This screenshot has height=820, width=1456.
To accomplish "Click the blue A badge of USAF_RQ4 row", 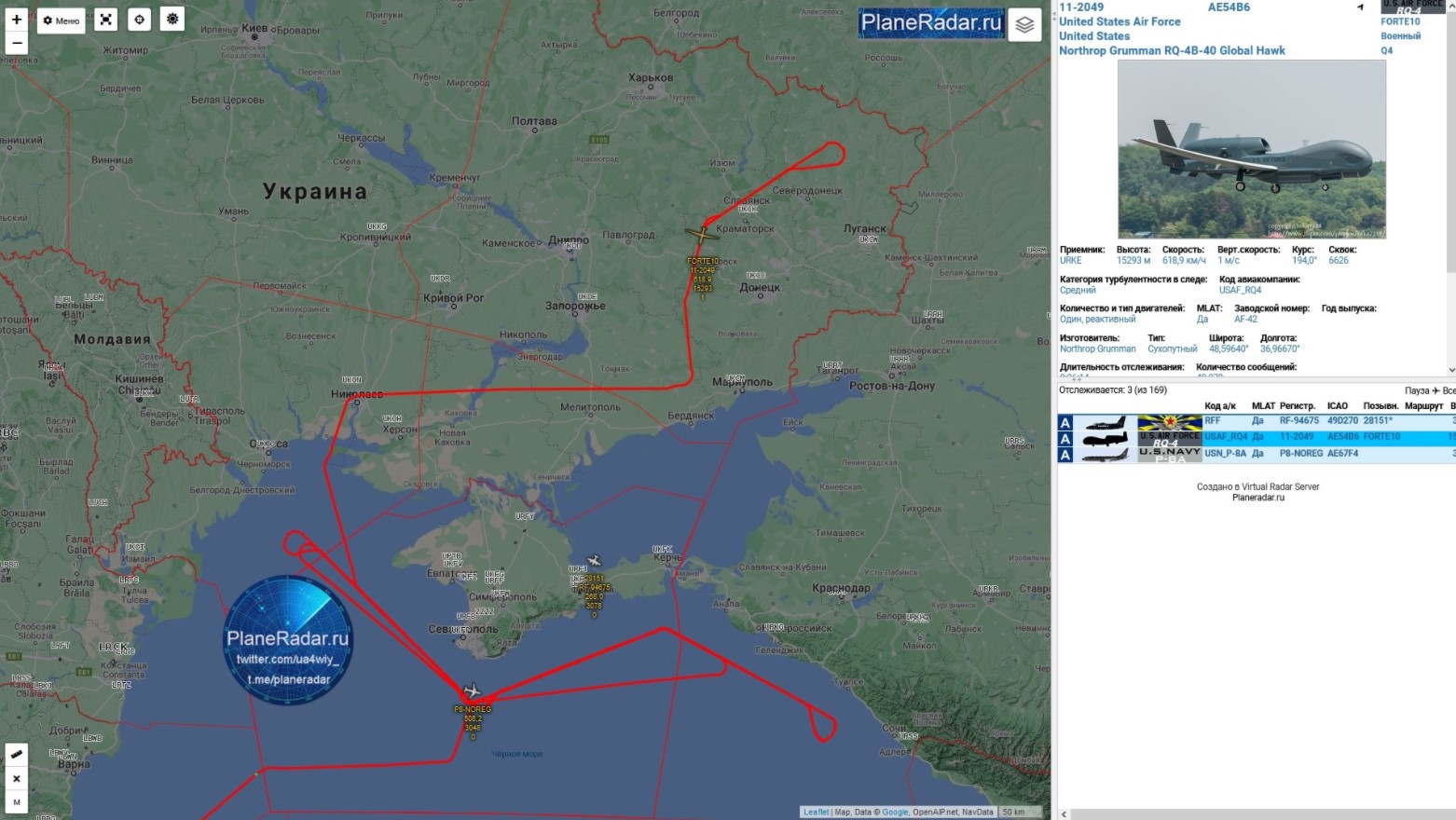I will 1065,438.
